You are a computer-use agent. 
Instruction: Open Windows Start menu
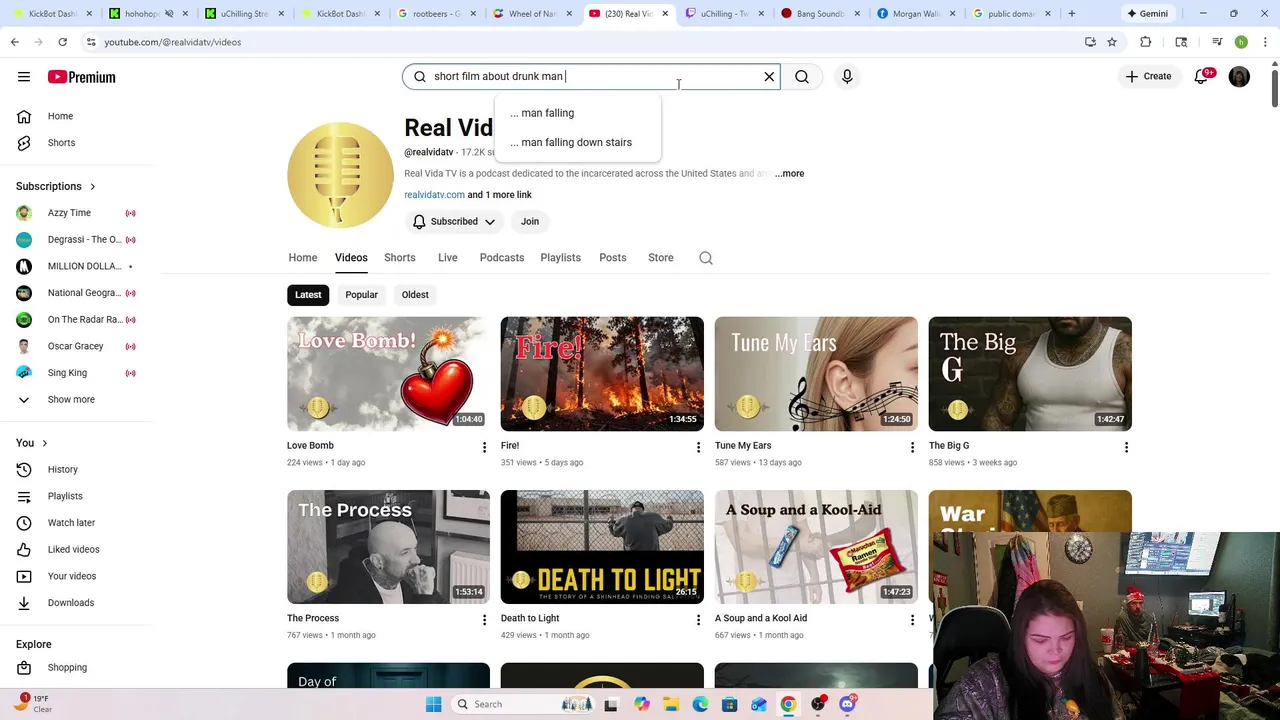(433, 704)
